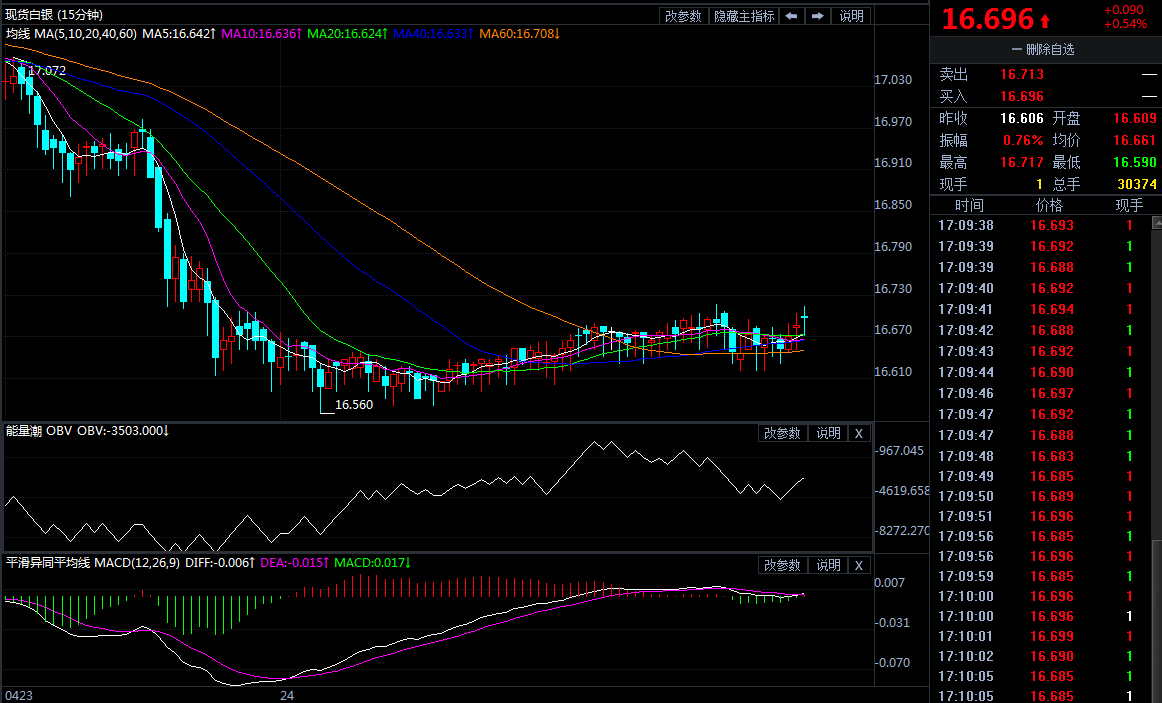Viewport: 1162px width, 703px height.
Task: Click the 最高 value 16.717
Action: tap(1022, 162)
